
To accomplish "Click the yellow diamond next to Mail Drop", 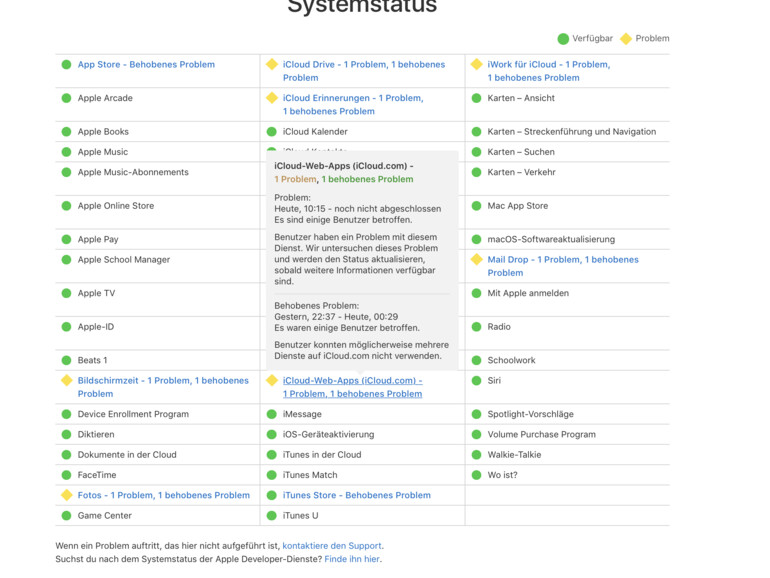I will click(477, 260).
